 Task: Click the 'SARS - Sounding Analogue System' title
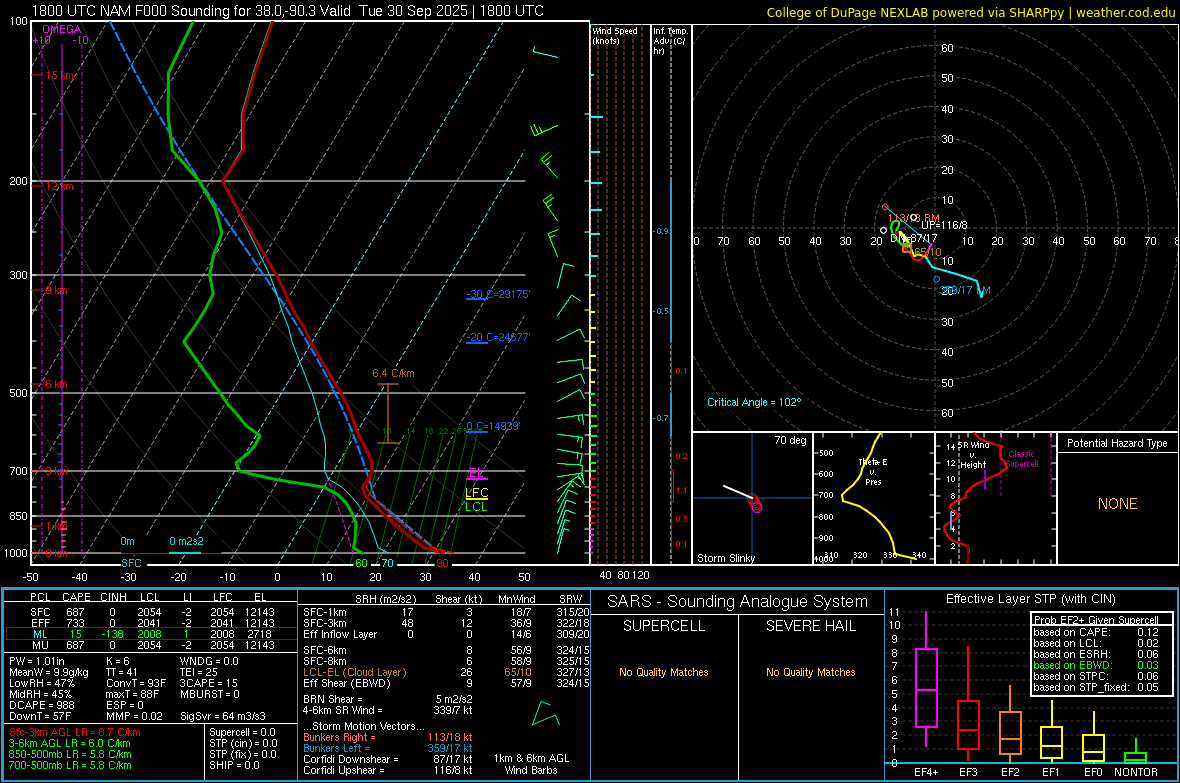tap(737, 601)
